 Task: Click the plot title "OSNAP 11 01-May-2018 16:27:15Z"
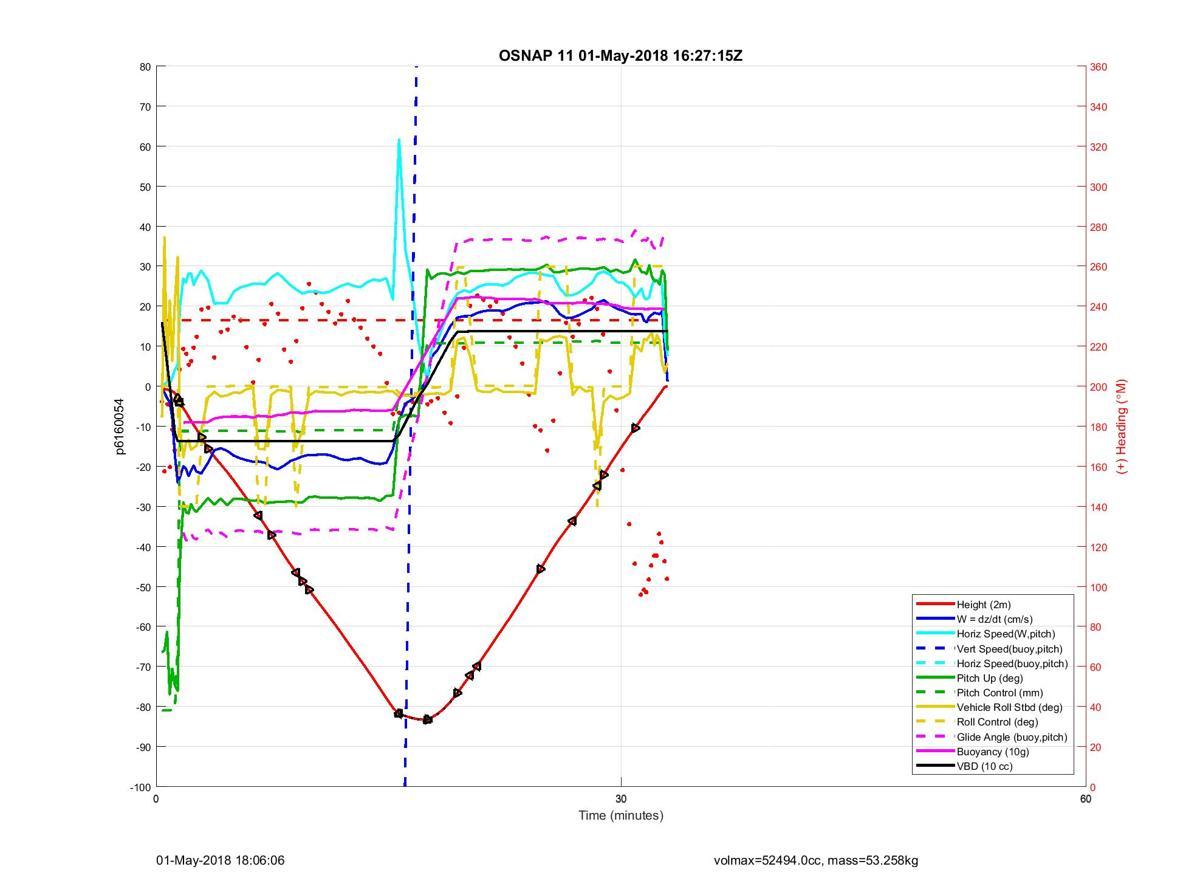click(620, 55)
